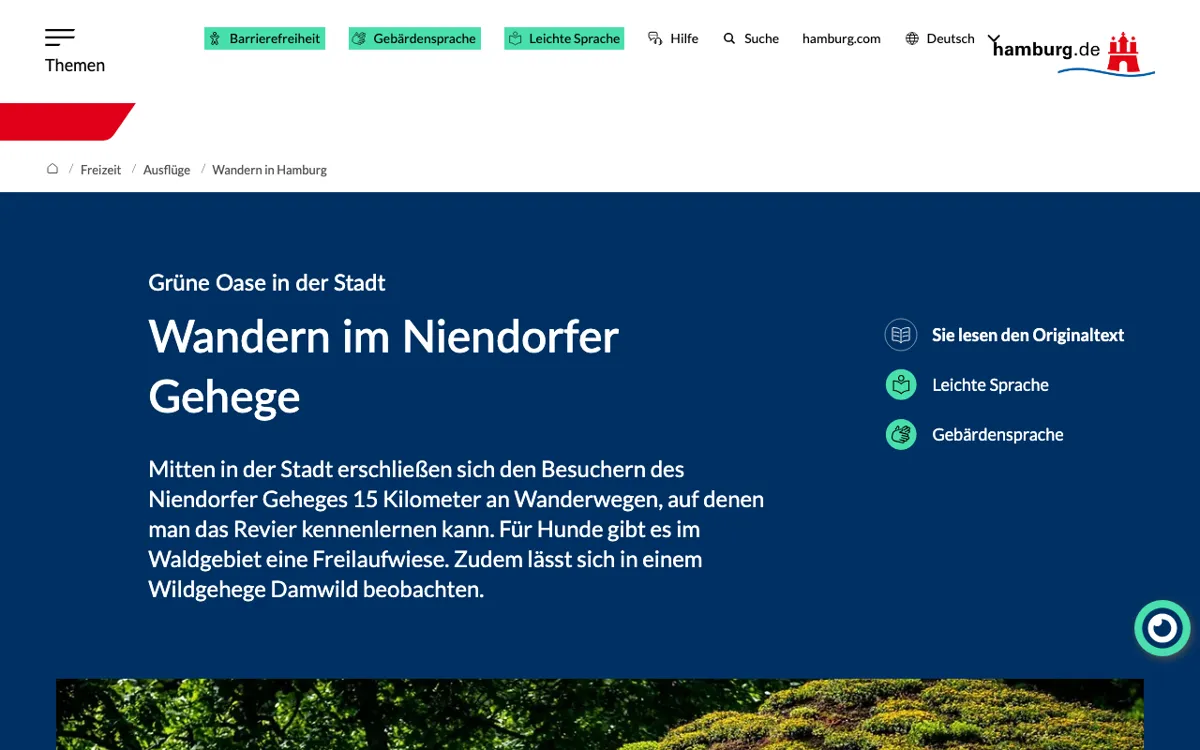Go to Ausflüge breadcrumb link

point(167,170)
